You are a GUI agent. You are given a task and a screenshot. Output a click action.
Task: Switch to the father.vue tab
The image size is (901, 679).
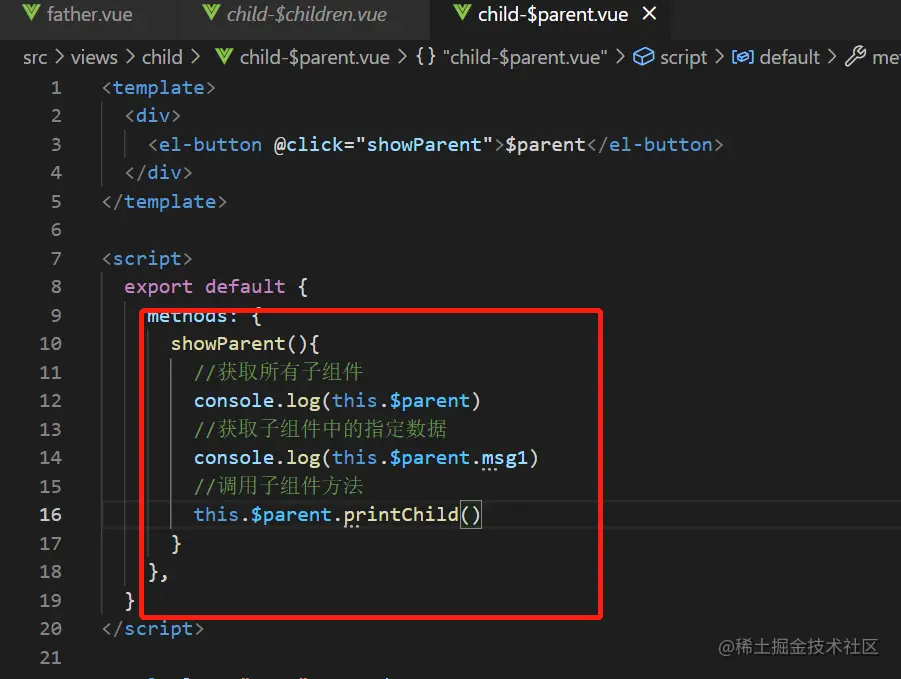click(x=89, y=14)
